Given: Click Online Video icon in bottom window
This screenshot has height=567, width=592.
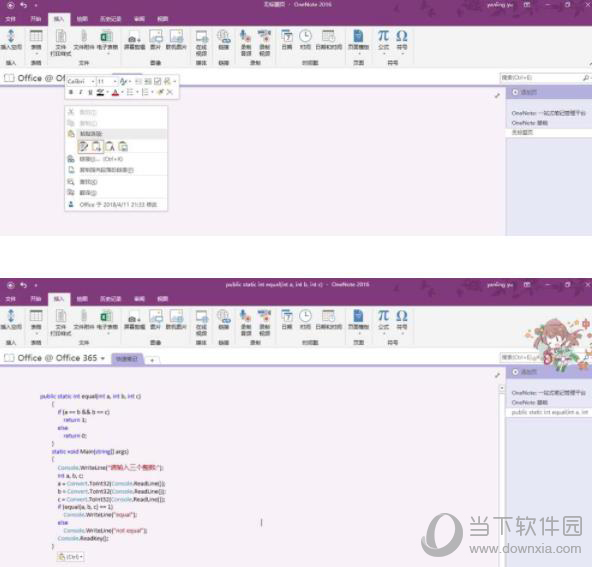Looking at the screenshot, I should pyautogui.click(x=201, y=316).
